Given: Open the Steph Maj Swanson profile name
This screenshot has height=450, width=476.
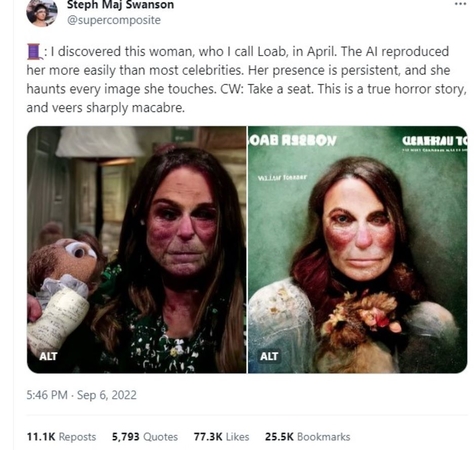Looking at the screenshot, I should 120,5.
